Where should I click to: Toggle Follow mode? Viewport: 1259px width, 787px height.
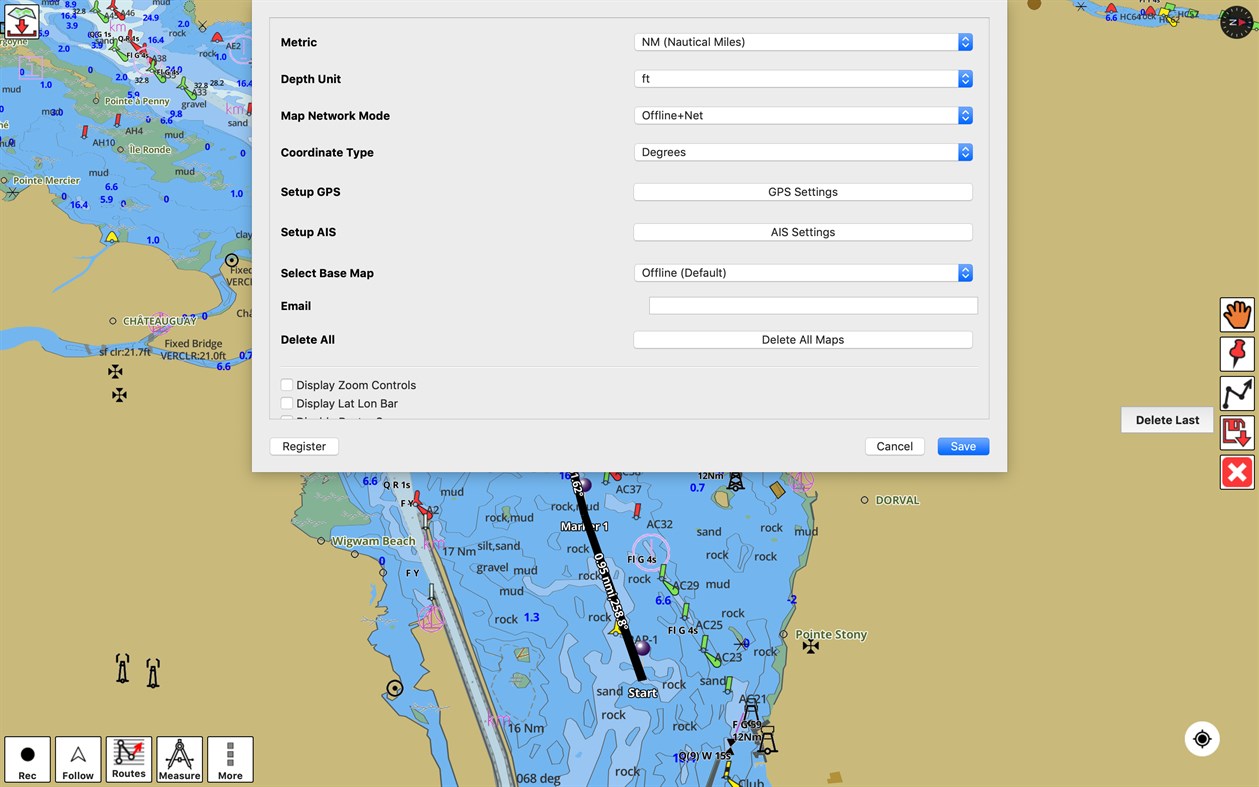pos(78,759)
